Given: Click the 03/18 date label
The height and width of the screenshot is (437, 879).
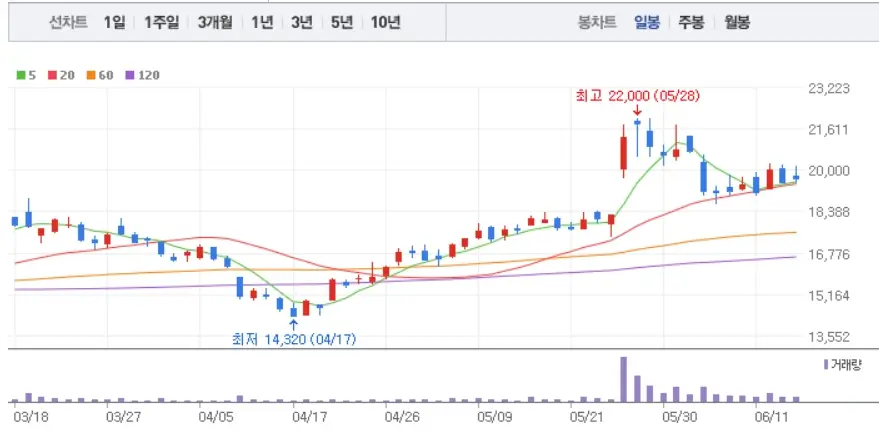Looking at the screenshot, I should (x=30, y=417).
